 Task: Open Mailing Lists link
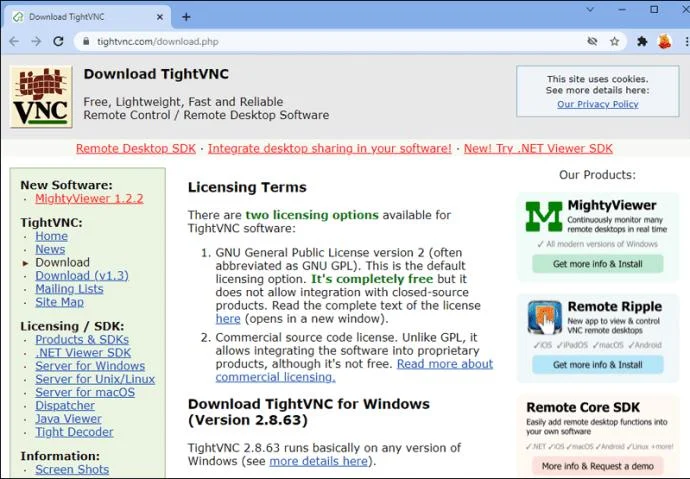point(69,289)
